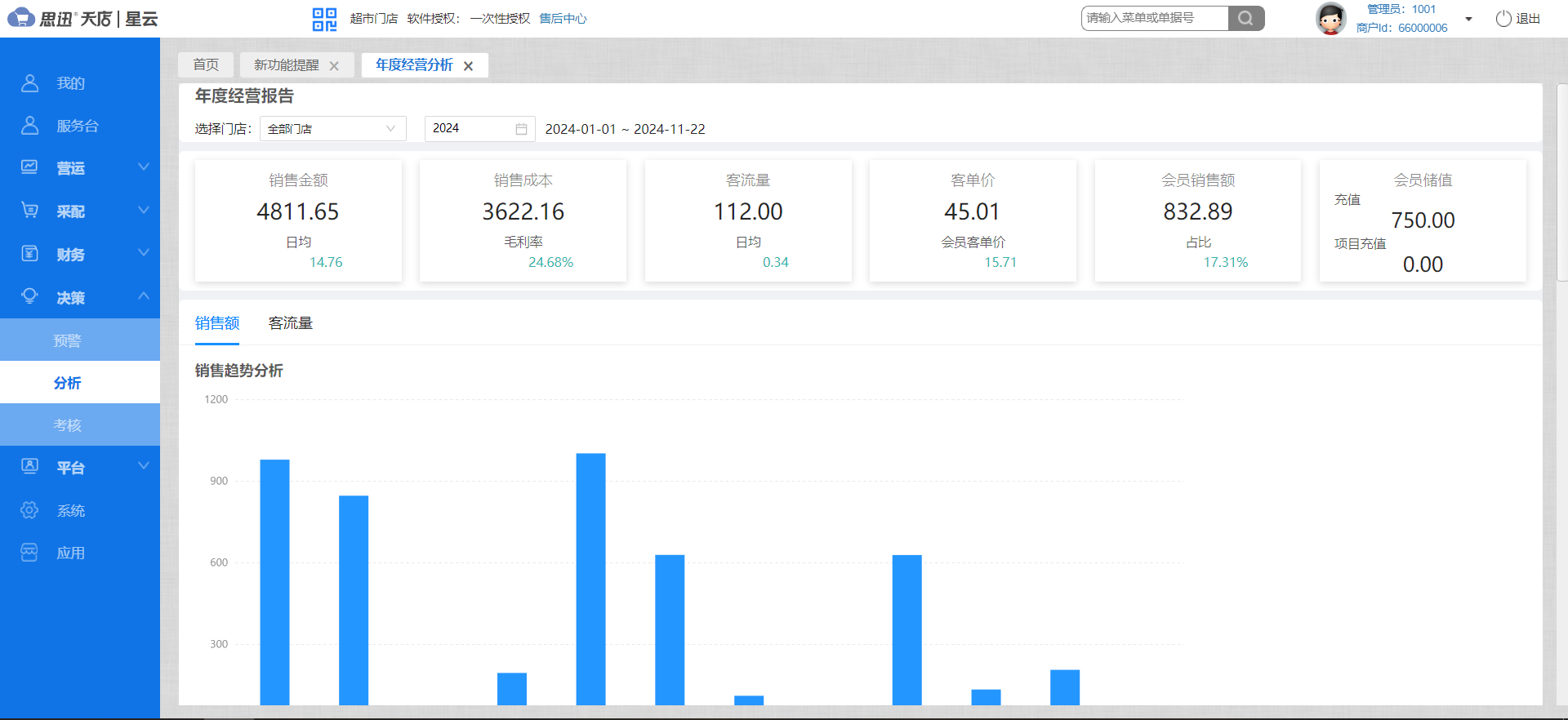Open the 应用 sidebar item
Image resolution: width=1568 pixels, height=720 pixels.
click(70, 553)
